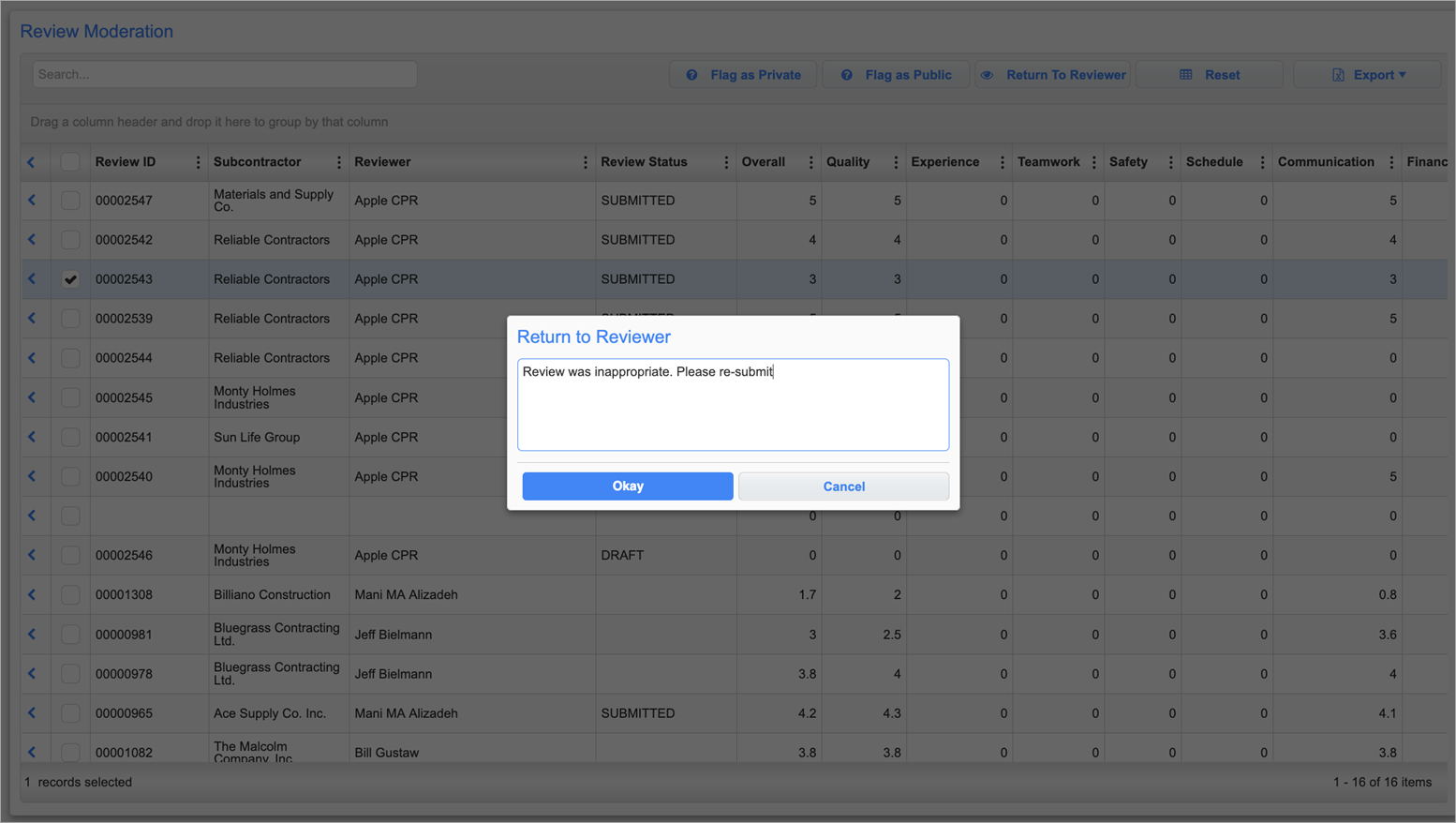Uncheck the review 00002543 checkbox
This screenshot has height=823, width=1456.
70,278
